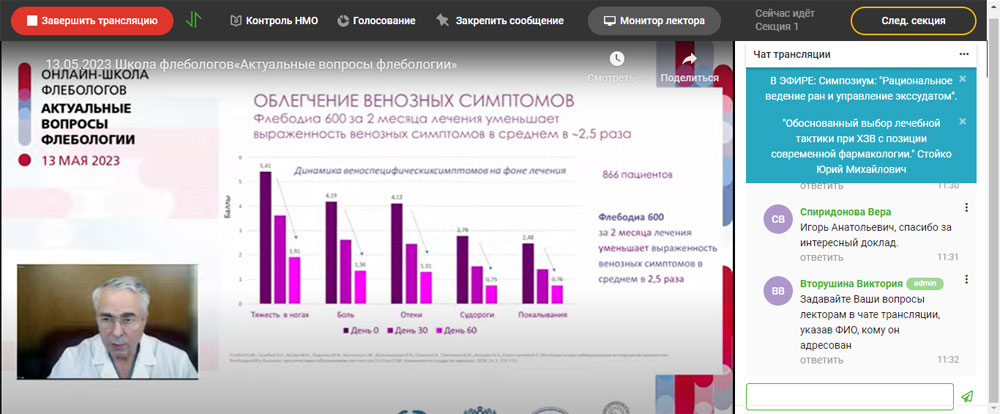Click the Чат трансляции header text
Image resolution: width=1000 pixels, height=414 pixels.
(791, 55)
